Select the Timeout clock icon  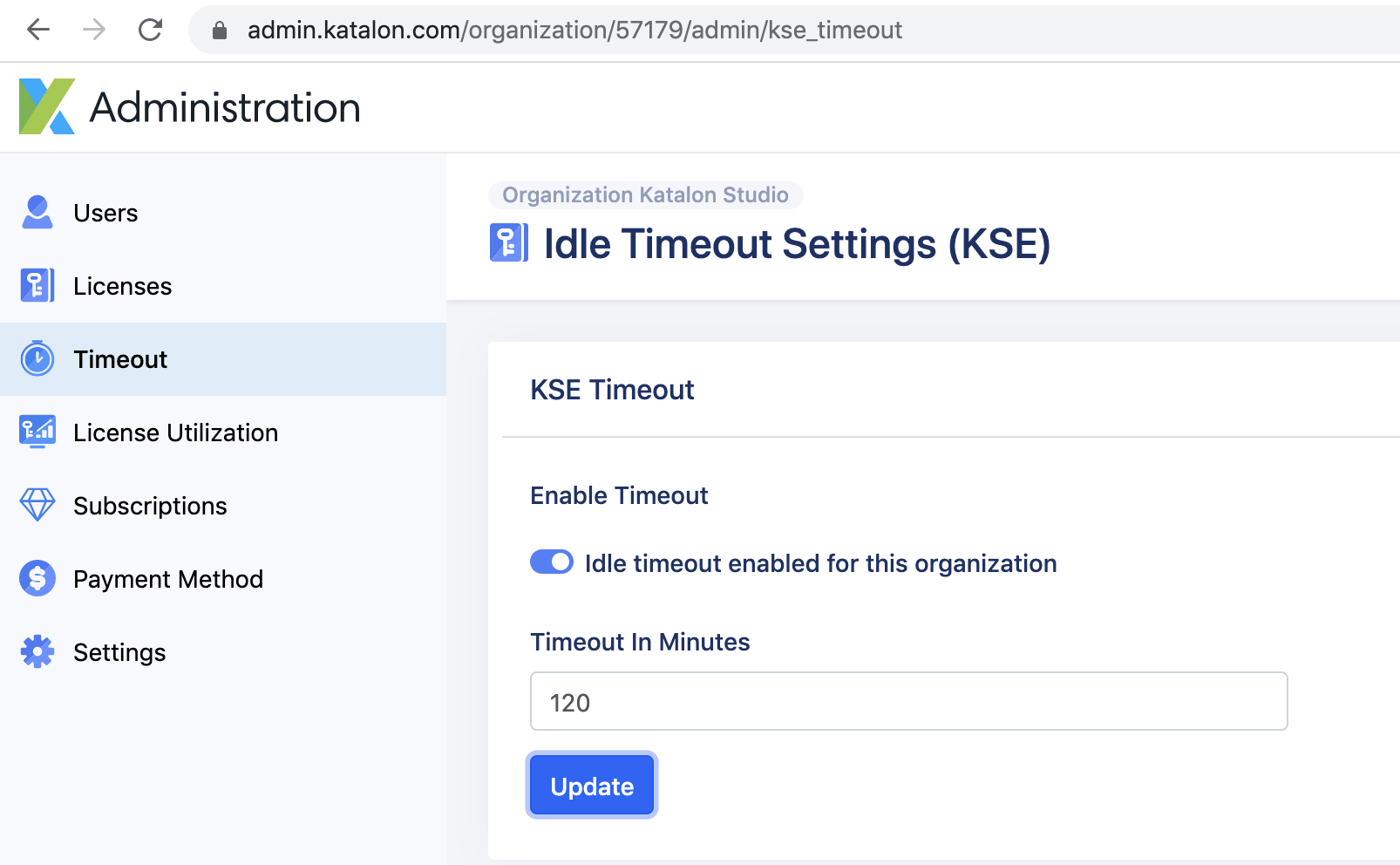click(37, 358)
